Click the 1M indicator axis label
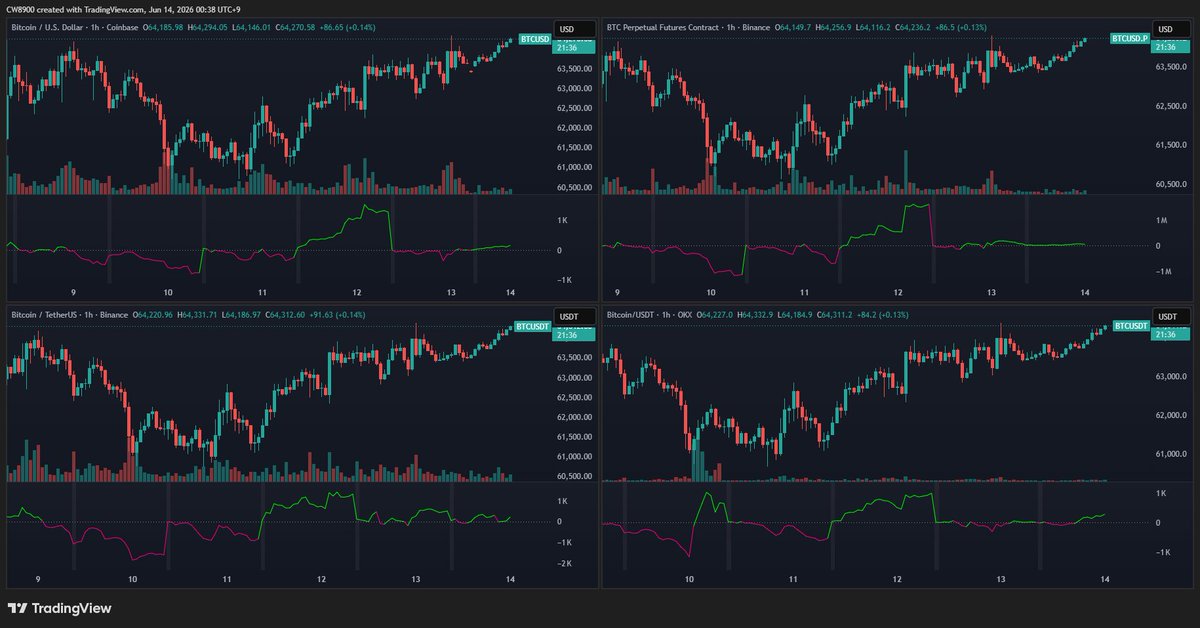This screenshot has height=628, width=1200. [1161, 220]
